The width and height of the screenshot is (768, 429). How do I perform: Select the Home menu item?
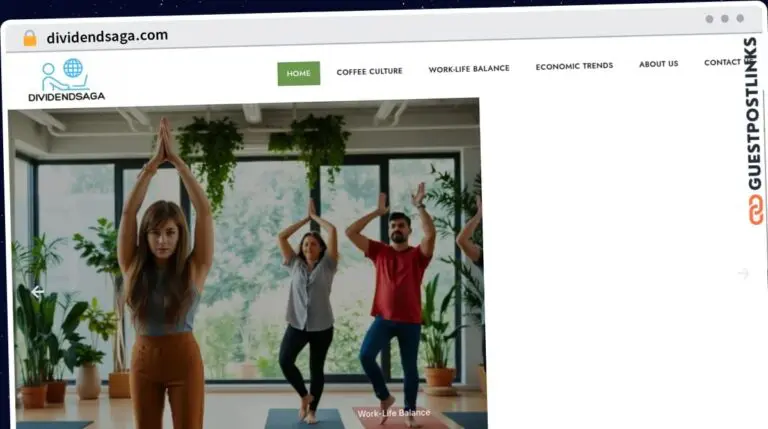298,73
